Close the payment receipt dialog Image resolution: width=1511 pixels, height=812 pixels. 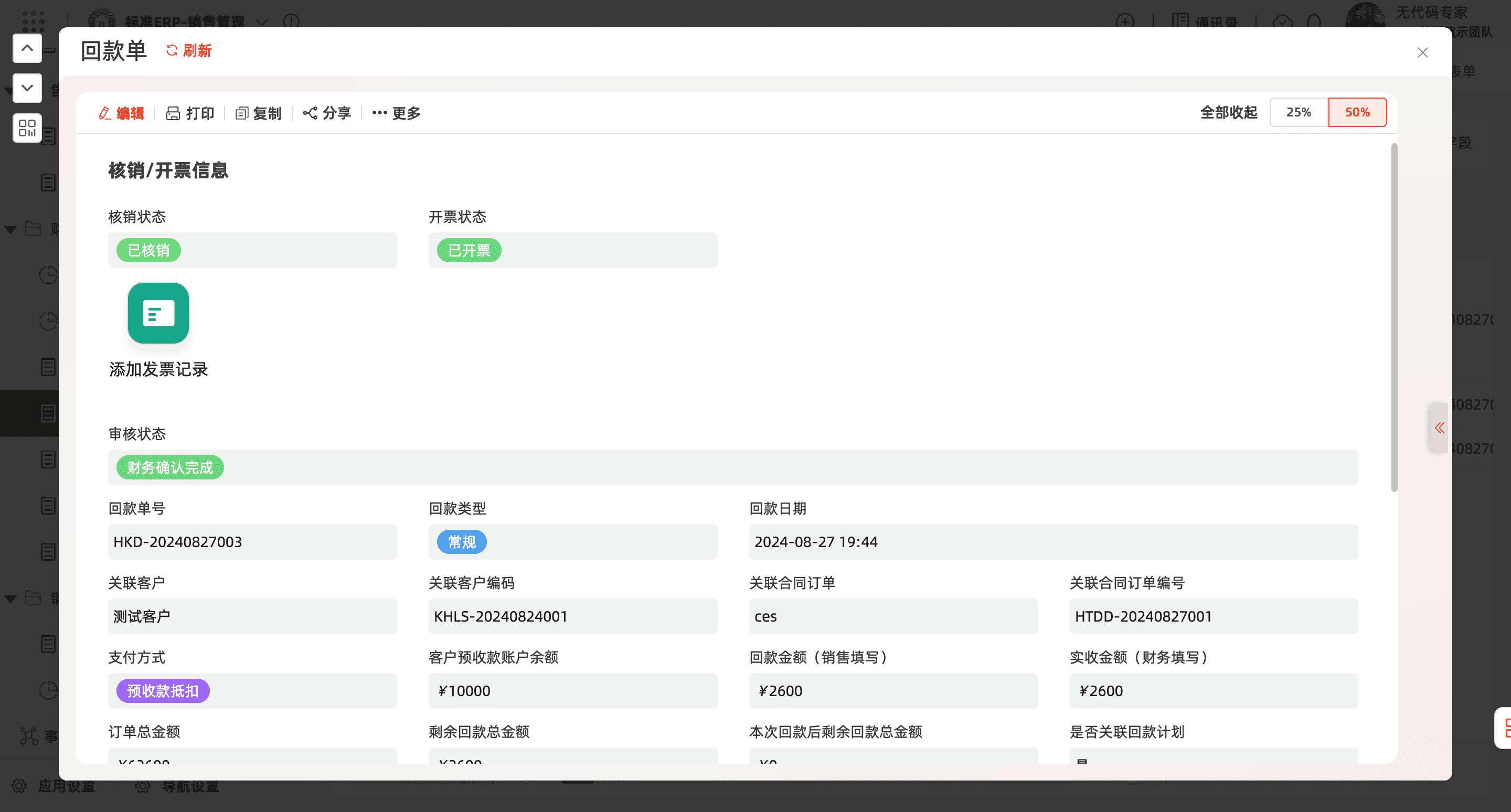1422,53
